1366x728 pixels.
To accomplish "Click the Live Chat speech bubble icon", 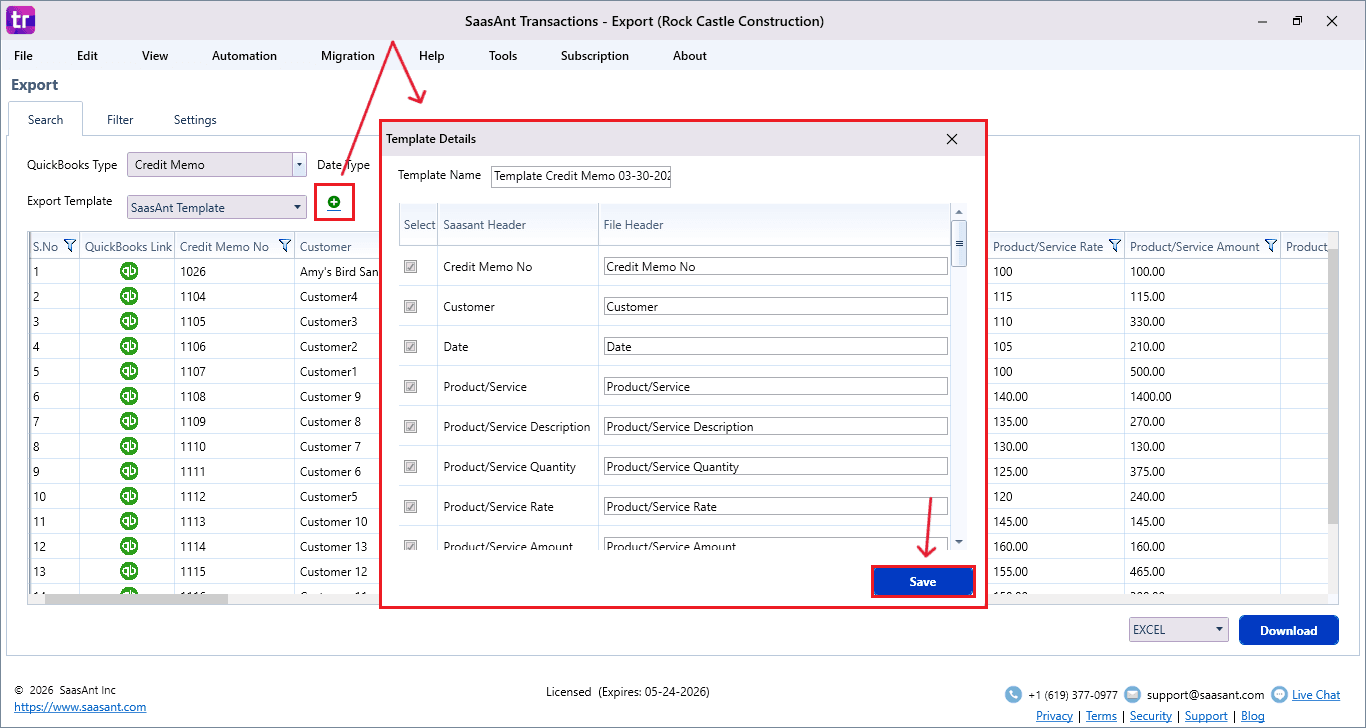I will [1279, 694].
